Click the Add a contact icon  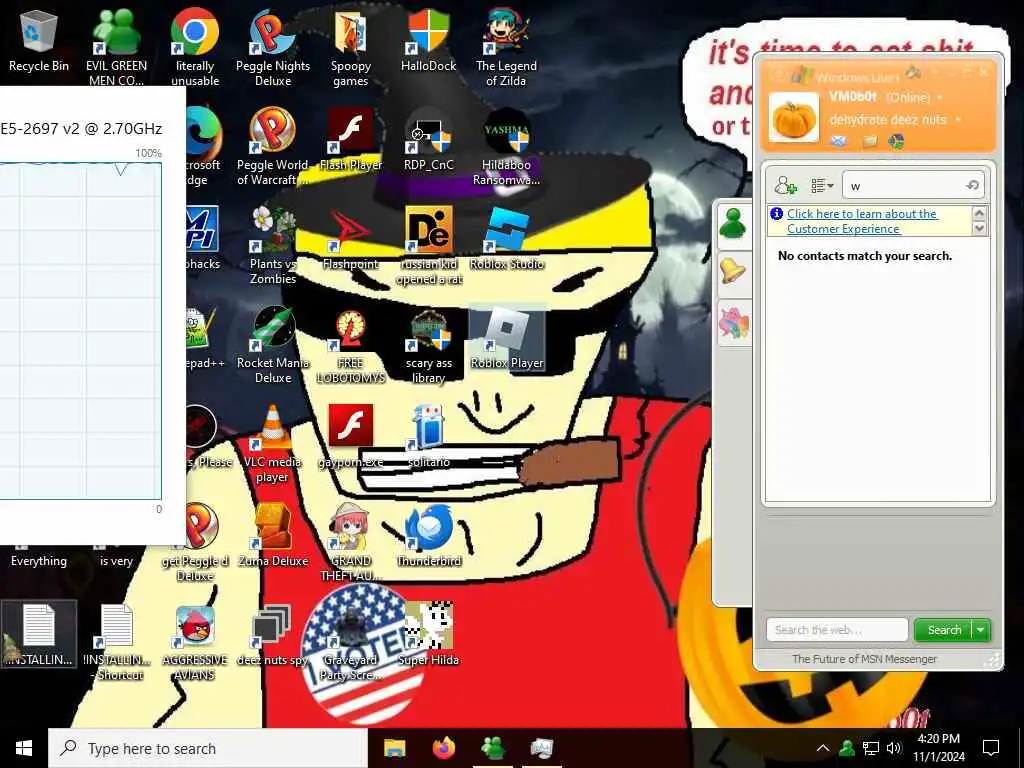(786, 185)
